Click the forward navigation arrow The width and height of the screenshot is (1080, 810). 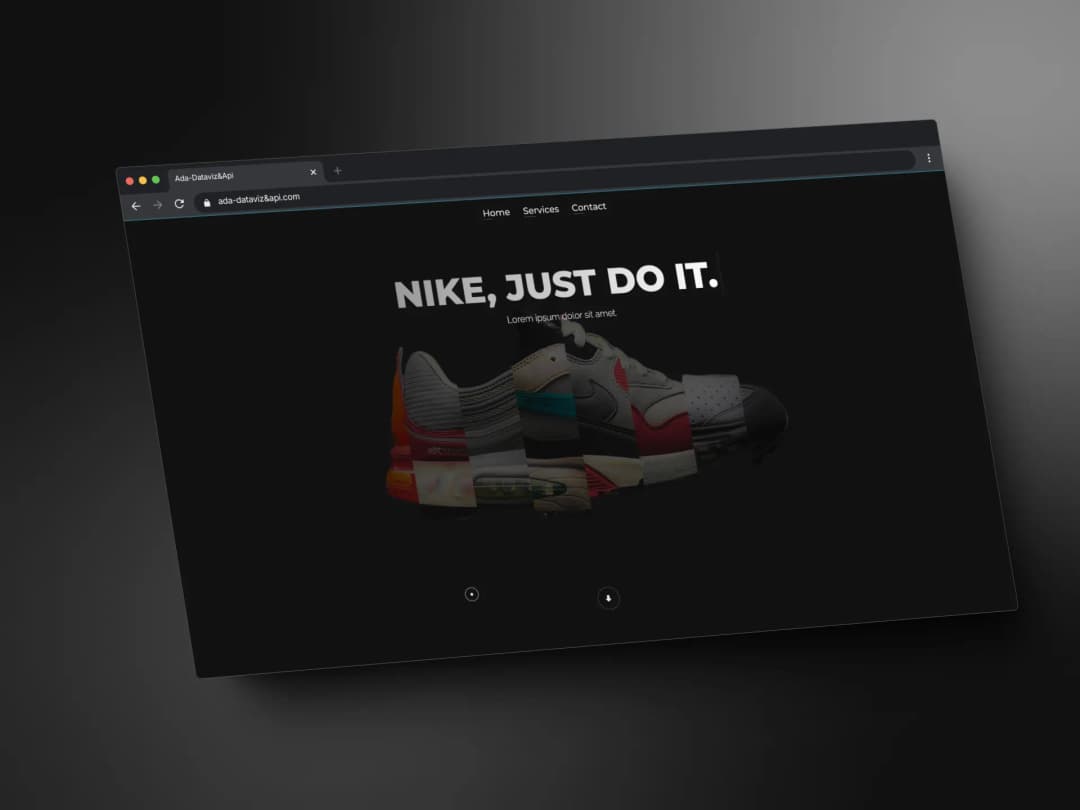(x=157, y=204)
